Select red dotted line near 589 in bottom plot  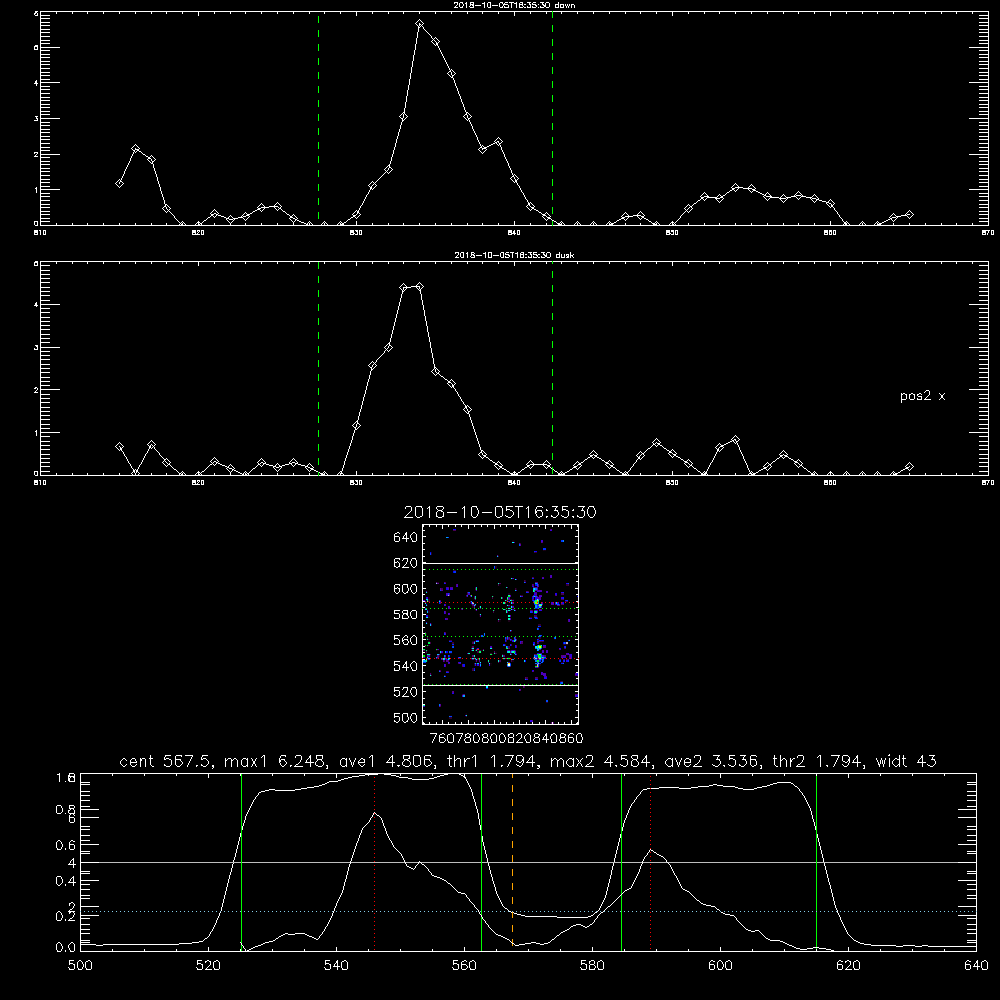point(650,862)
